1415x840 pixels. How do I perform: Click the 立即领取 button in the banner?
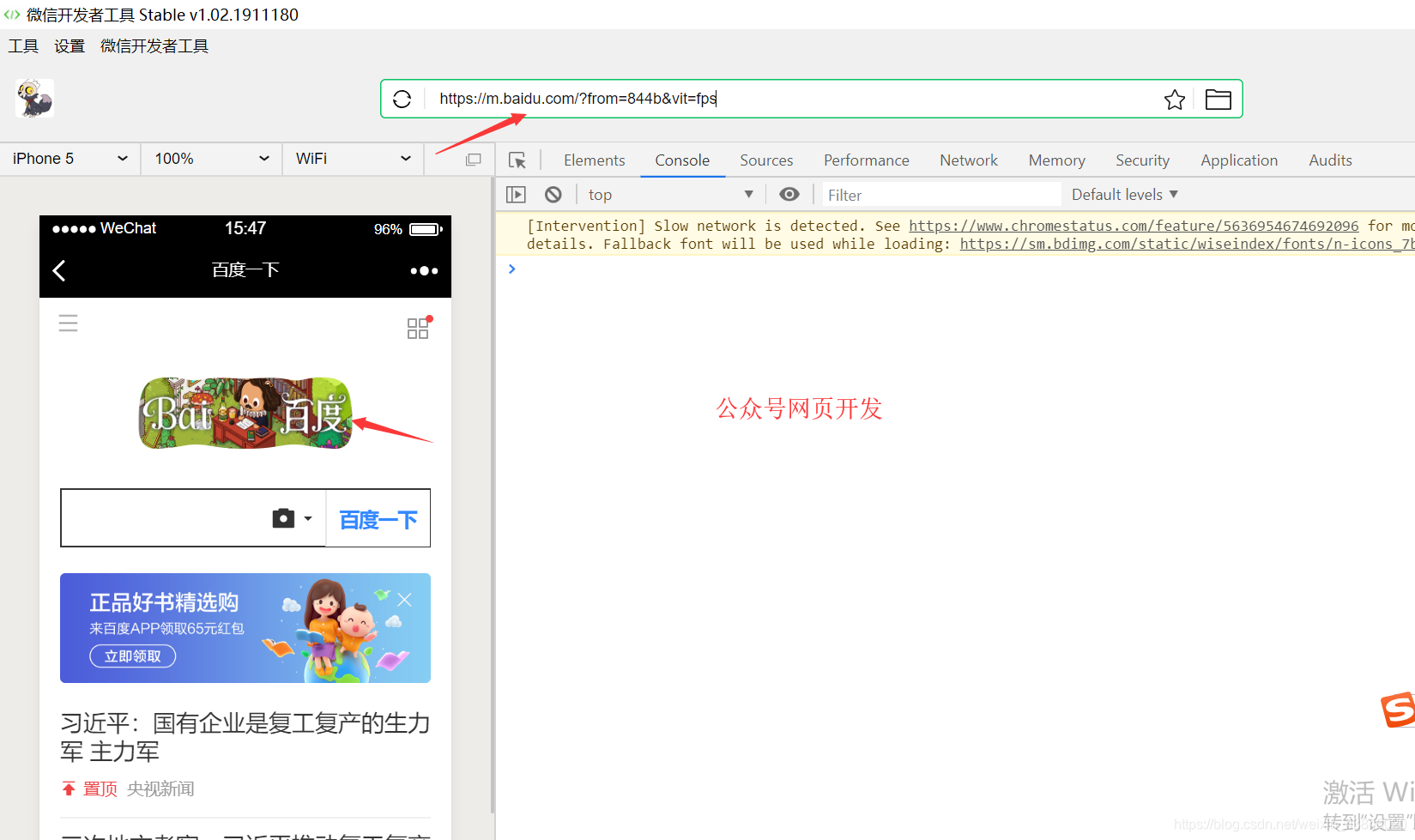coord(131,656)
